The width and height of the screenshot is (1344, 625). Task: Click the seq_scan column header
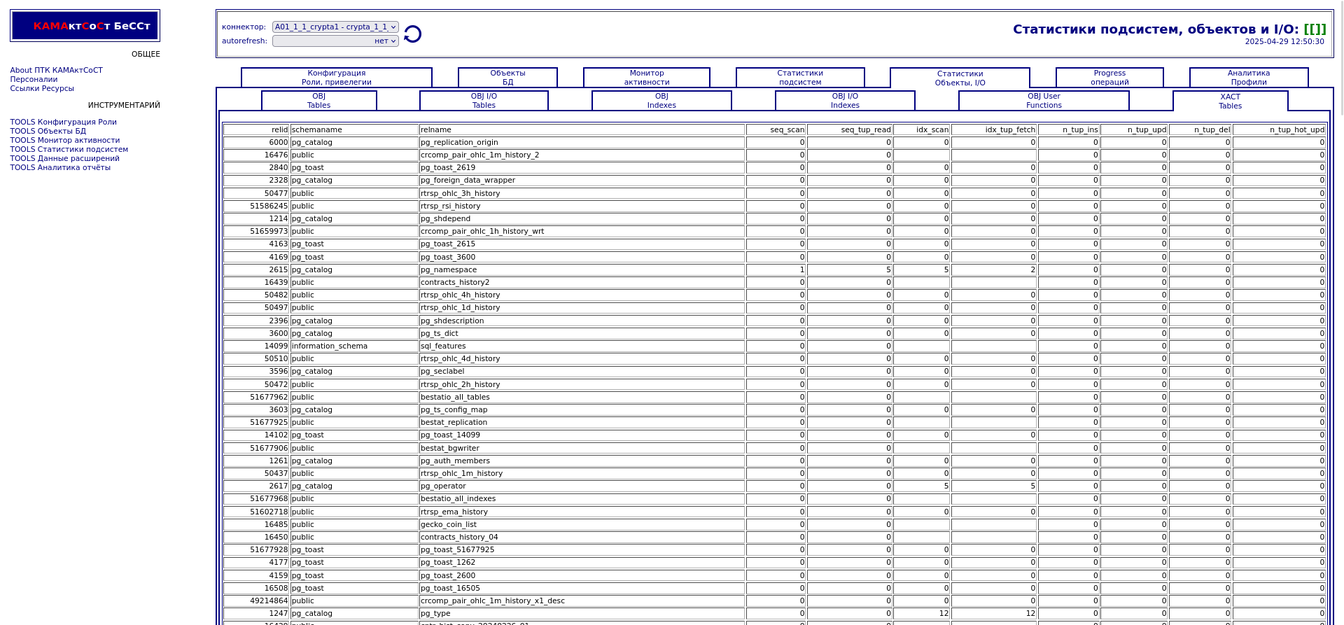(776, 130)
